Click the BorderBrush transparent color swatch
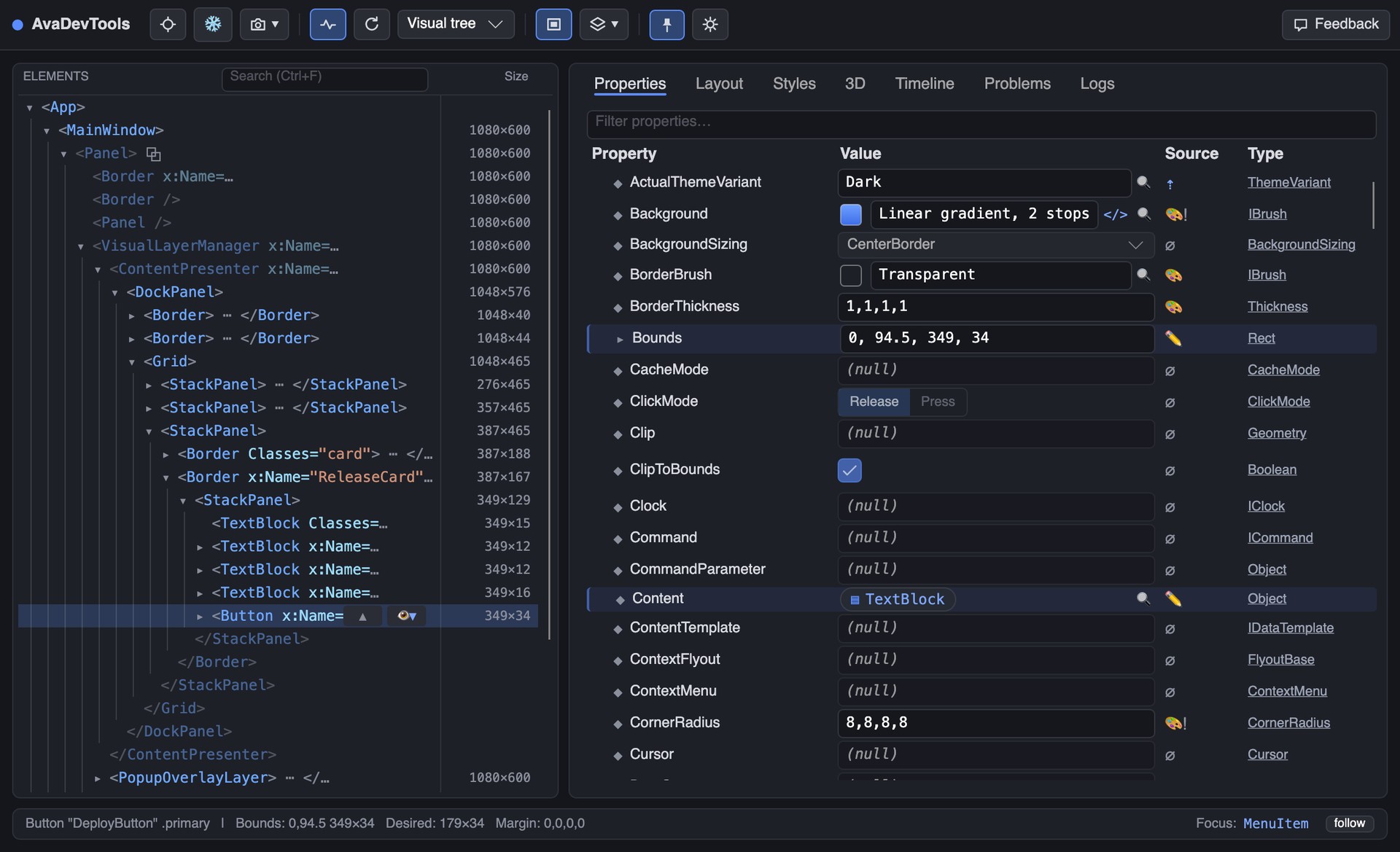Screen dimensions: 1400x852 [850, 275]
